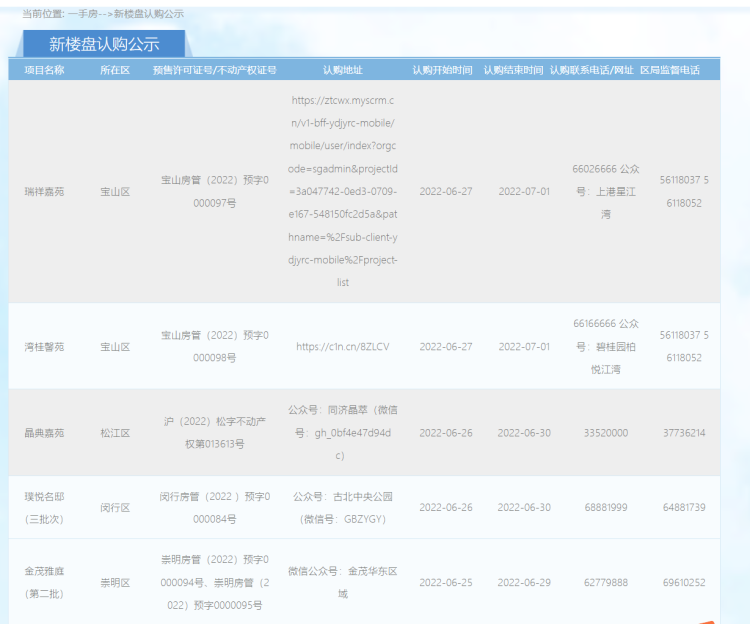
Task: Click the 崇明房管 permit numbers cell
Action: 215,582
